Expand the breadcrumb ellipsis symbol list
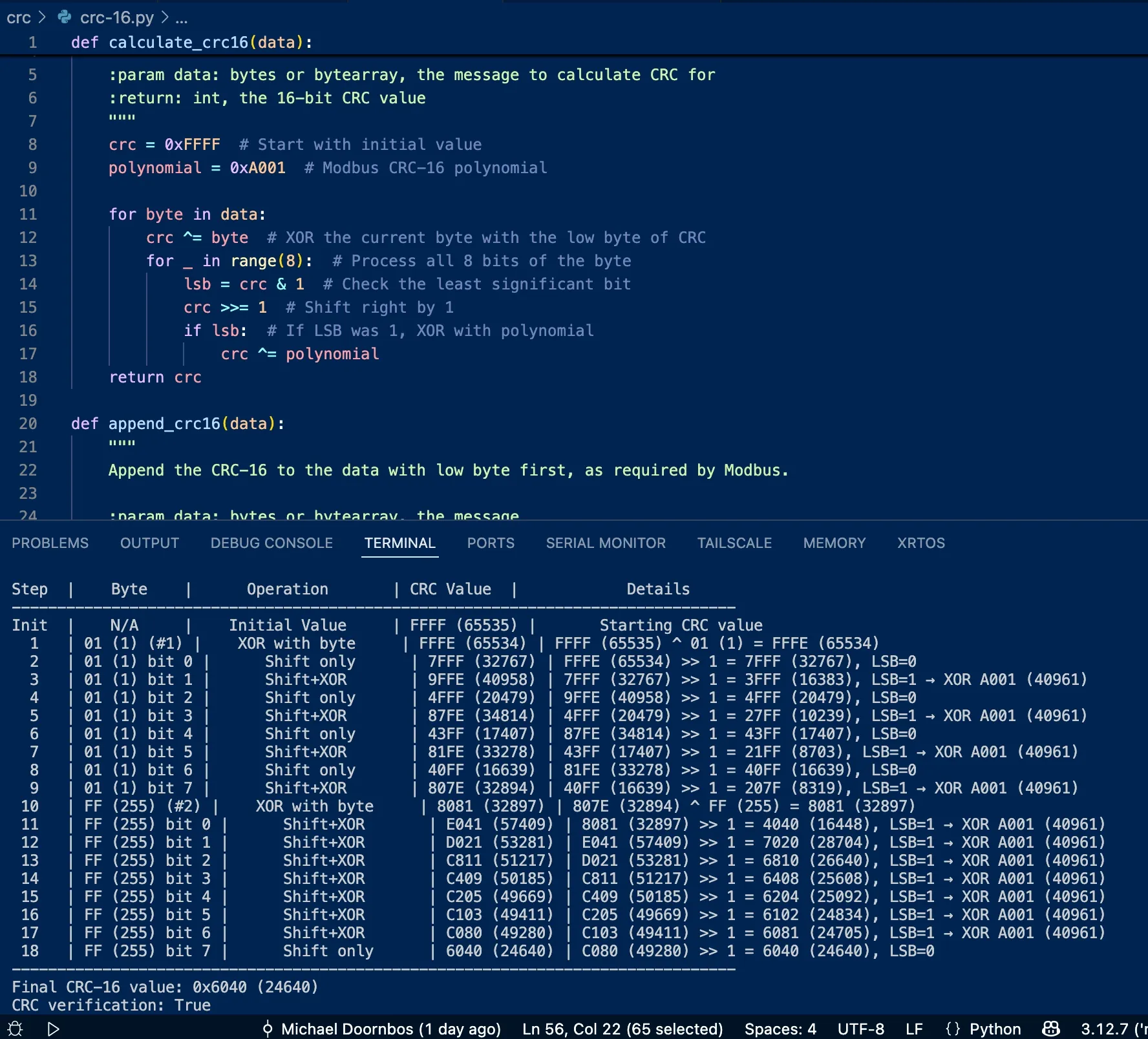 coord(182,17)
